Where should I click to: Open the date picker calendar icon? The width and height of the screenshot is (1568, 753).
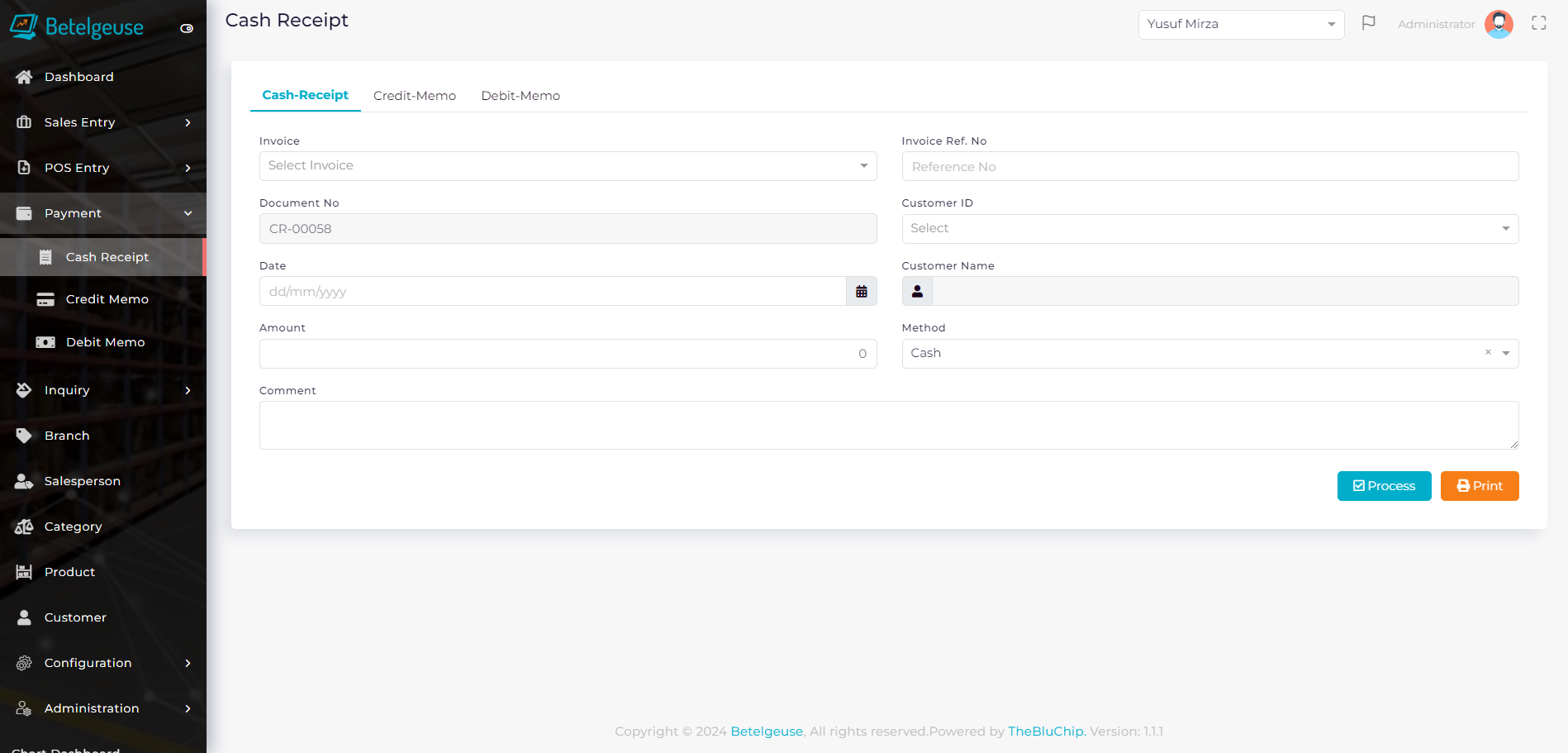tap(861, 292)
